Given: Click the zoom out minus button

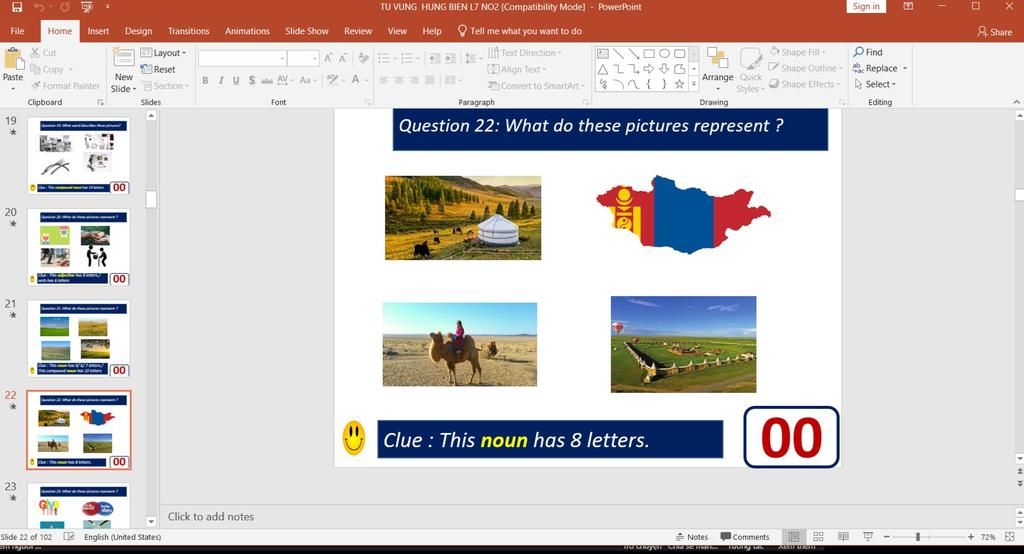Looking at the screenshot, I should (887, 536).
